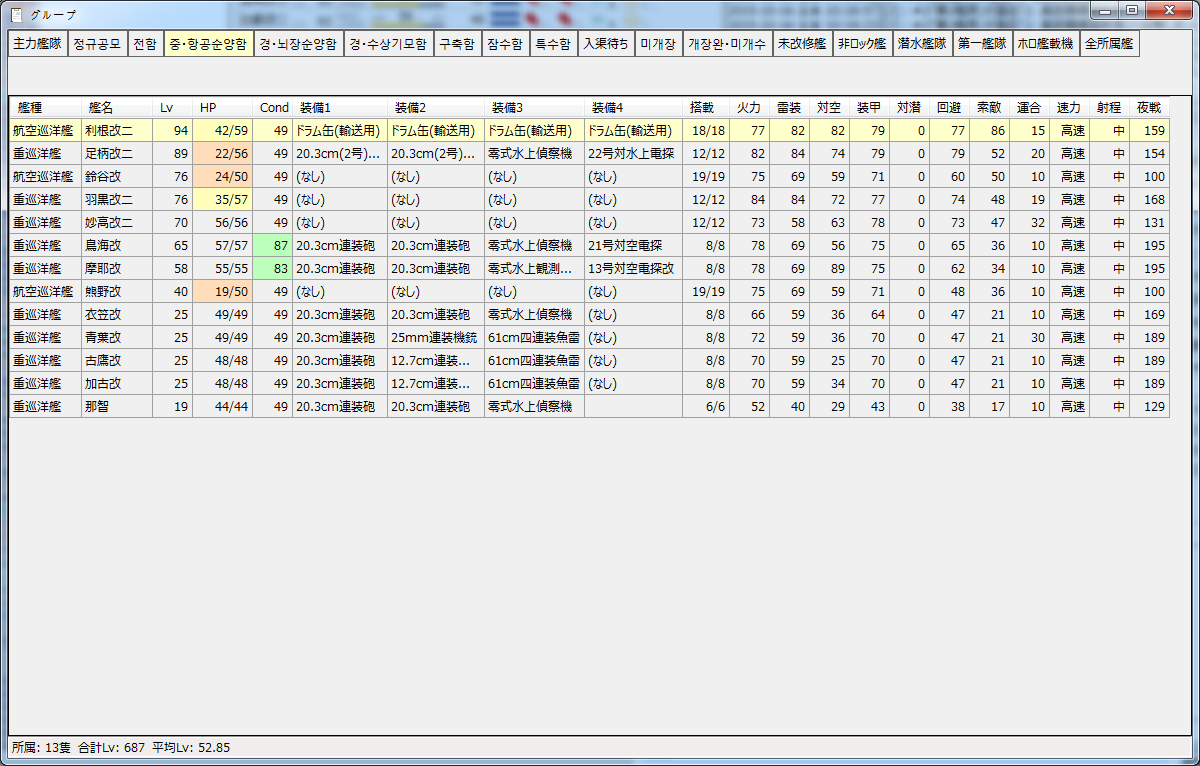Click the Cond column header
This screenshot has width=1200, height=766.
click(x=273, y=107)
